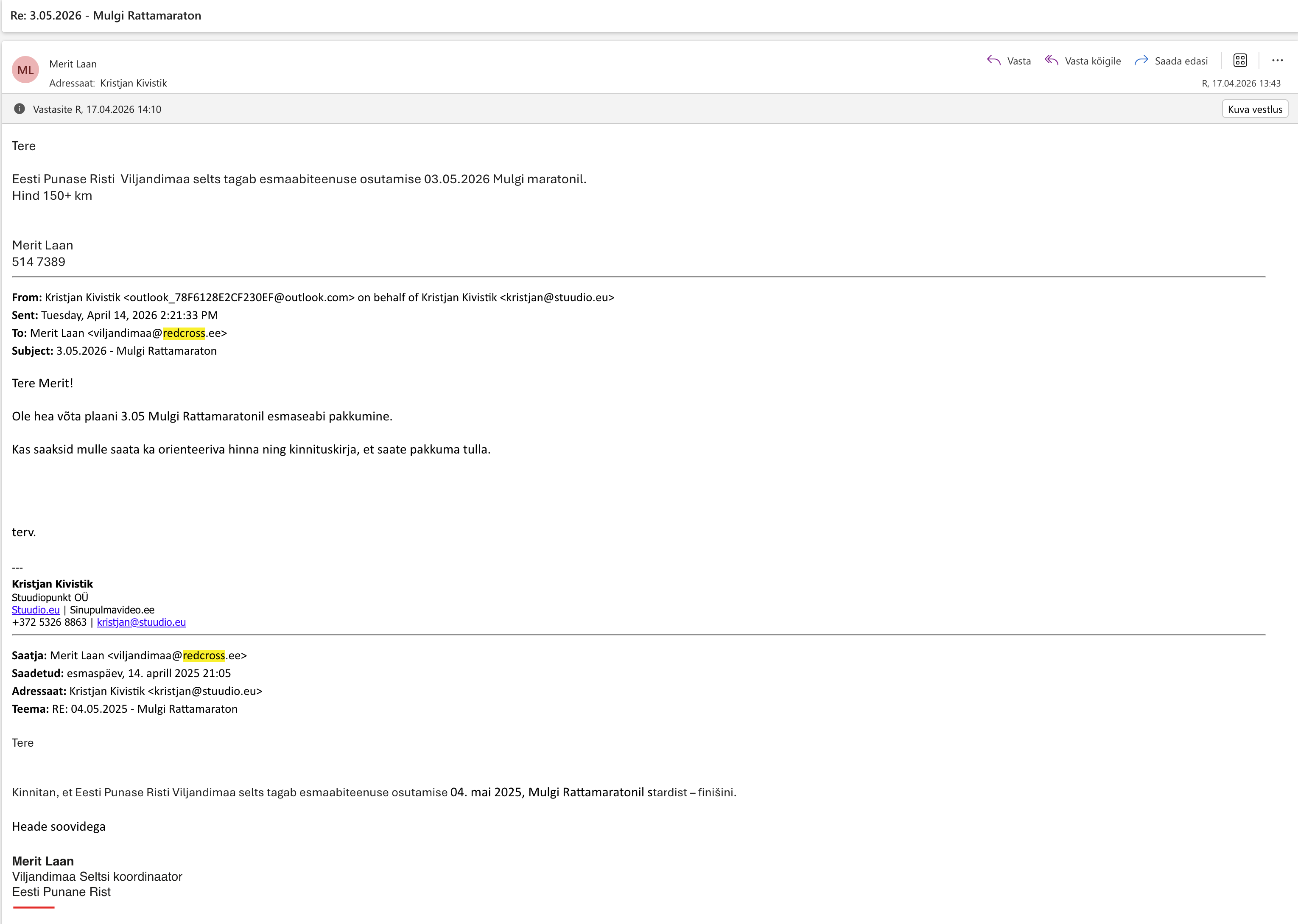The image size is (1298, 924).
Task: Click the Vasta kõigile reply-all icon
Action: click(1051, 60)
